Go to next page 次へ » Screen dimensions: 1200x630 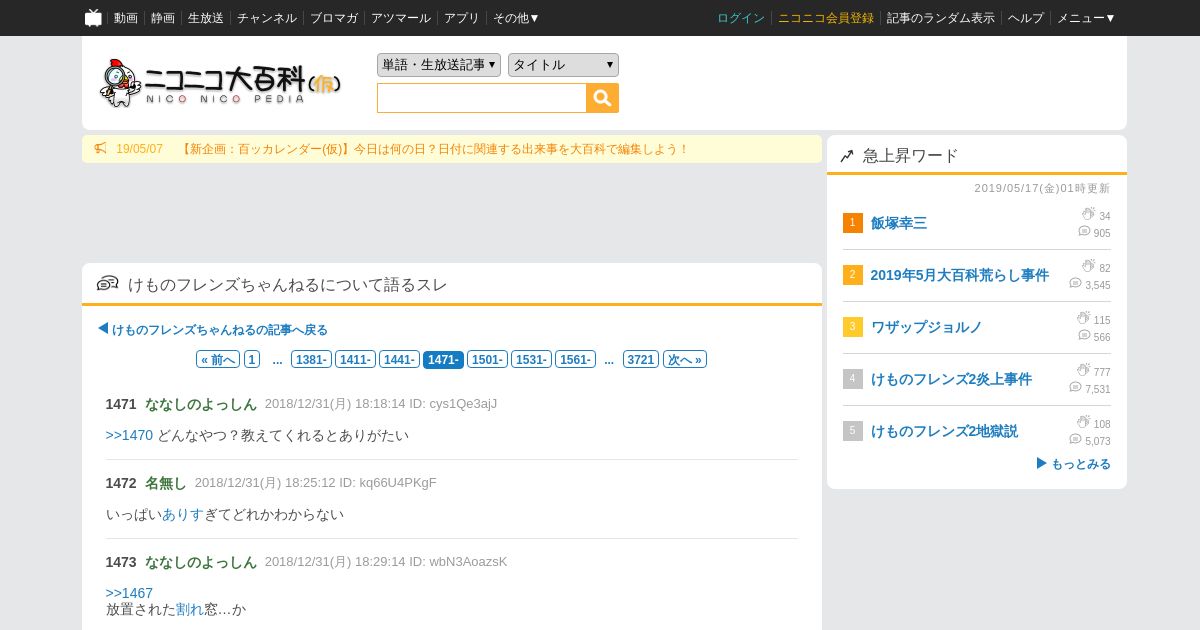pos(685,359)
